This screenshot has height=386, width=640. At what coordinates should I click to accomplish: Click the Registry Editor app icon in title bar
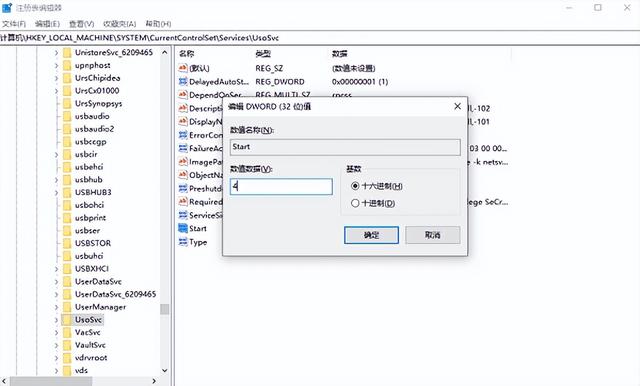point(7,7)
